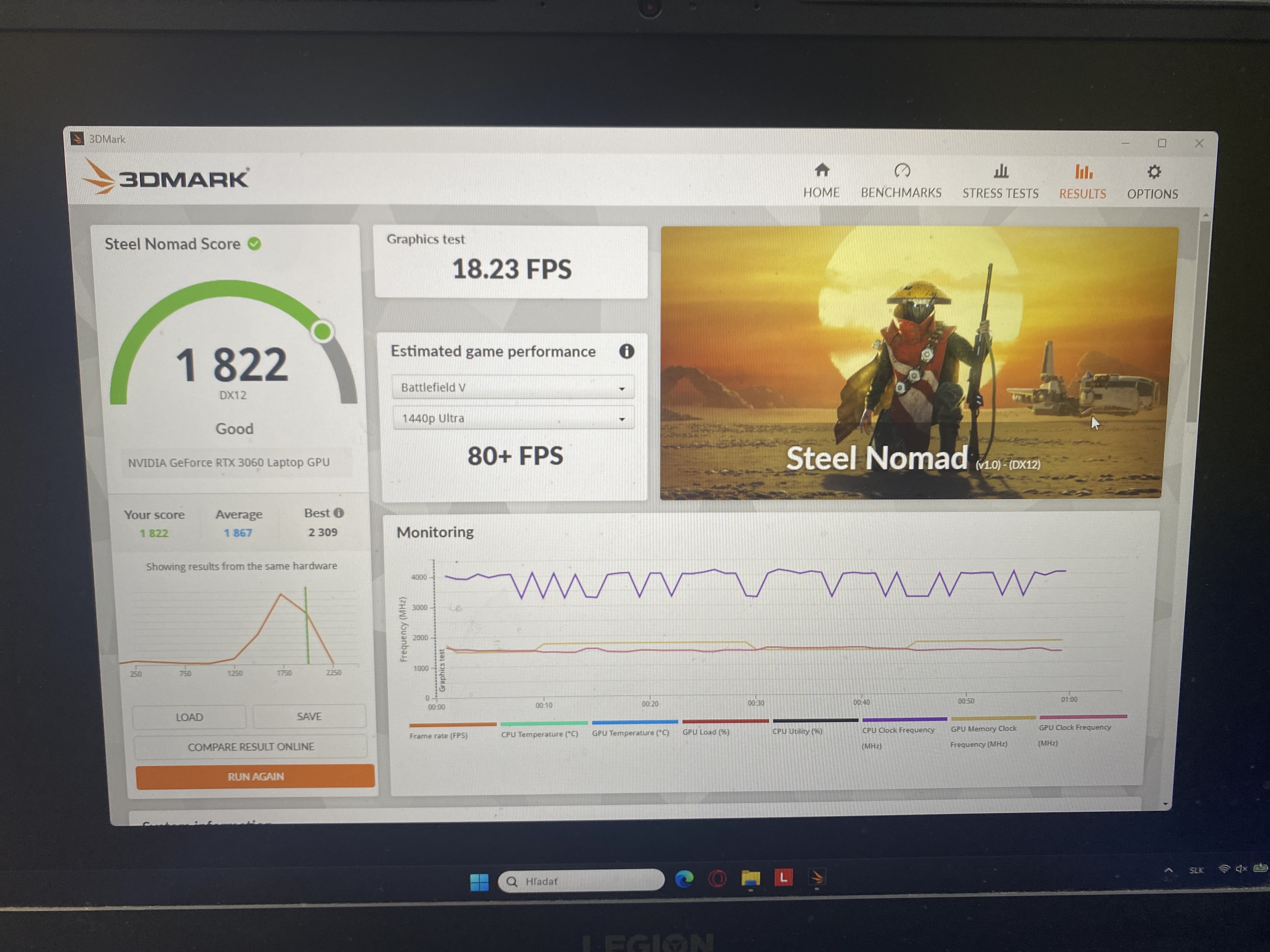Image resolution: width=1270 pixels, height=952 pixels.
Task: Click the SAVE button
Action: [309, 716]
